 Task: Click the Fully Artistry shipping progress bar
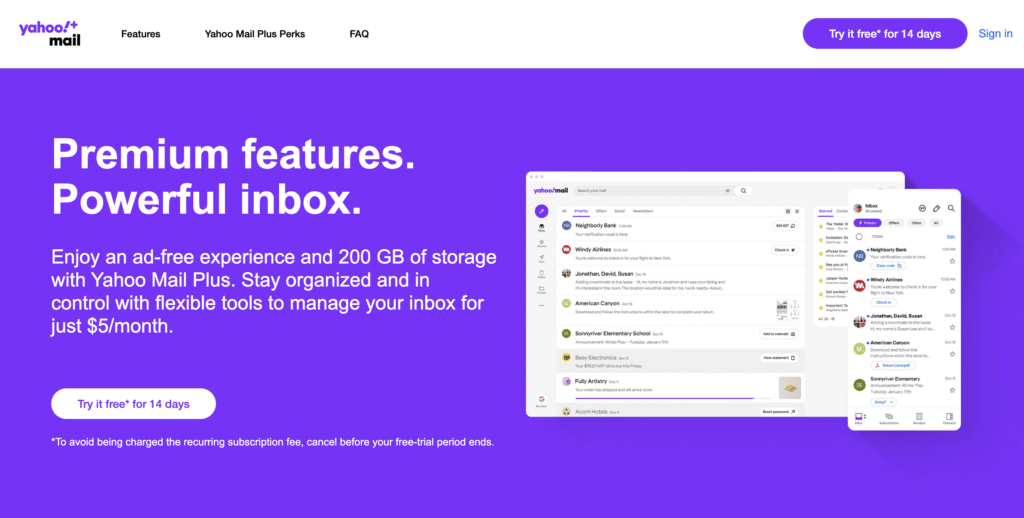tap(673, 398)
